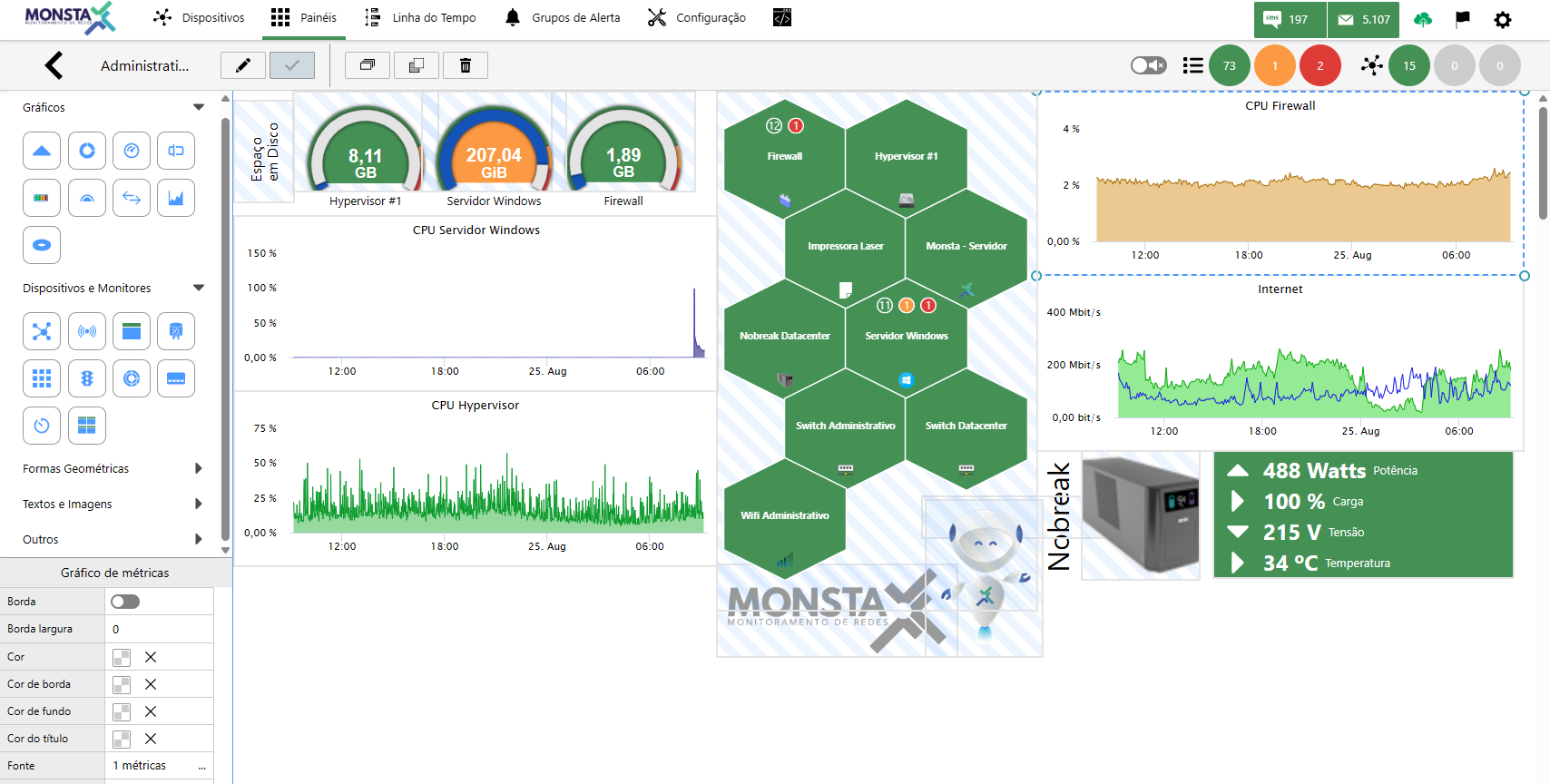Toggle the sound mute switch
Image resolution: width=1550 pixels, height=784 pixels.
coord(1148,65)
